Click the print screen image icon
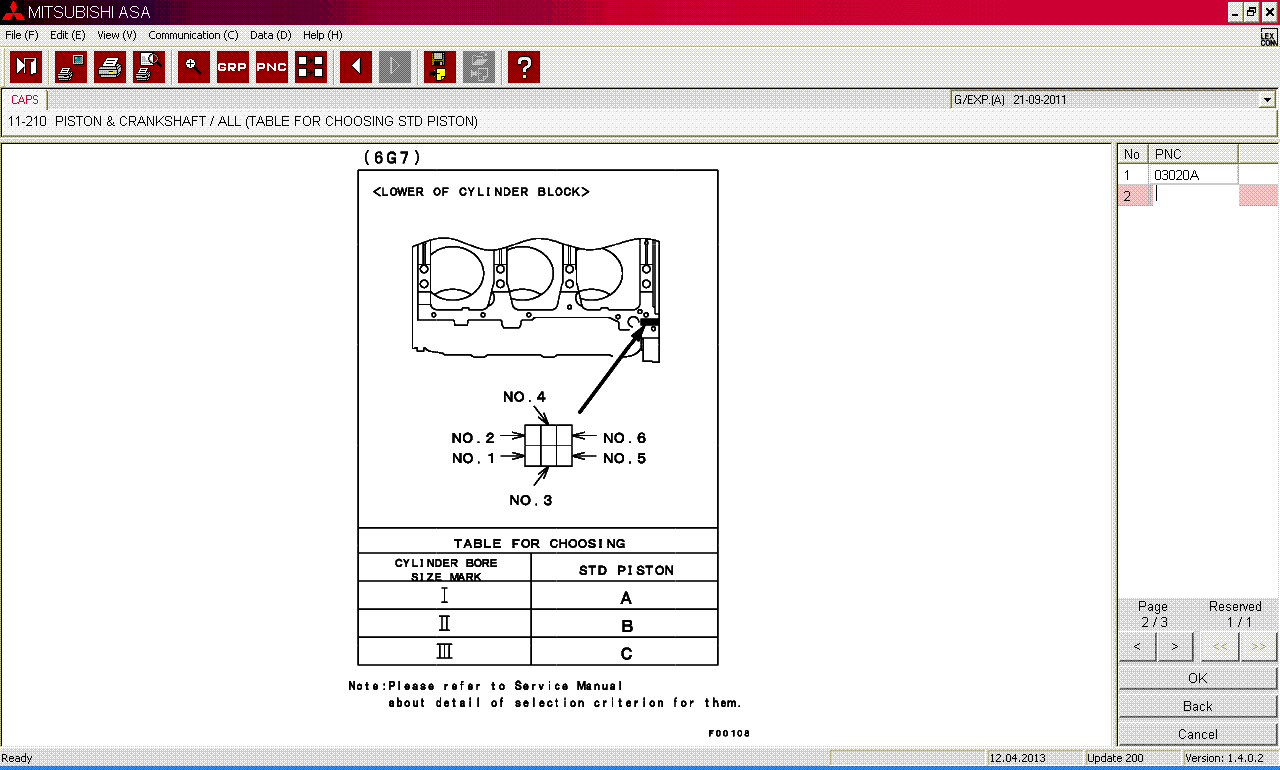 coord(71,67)
